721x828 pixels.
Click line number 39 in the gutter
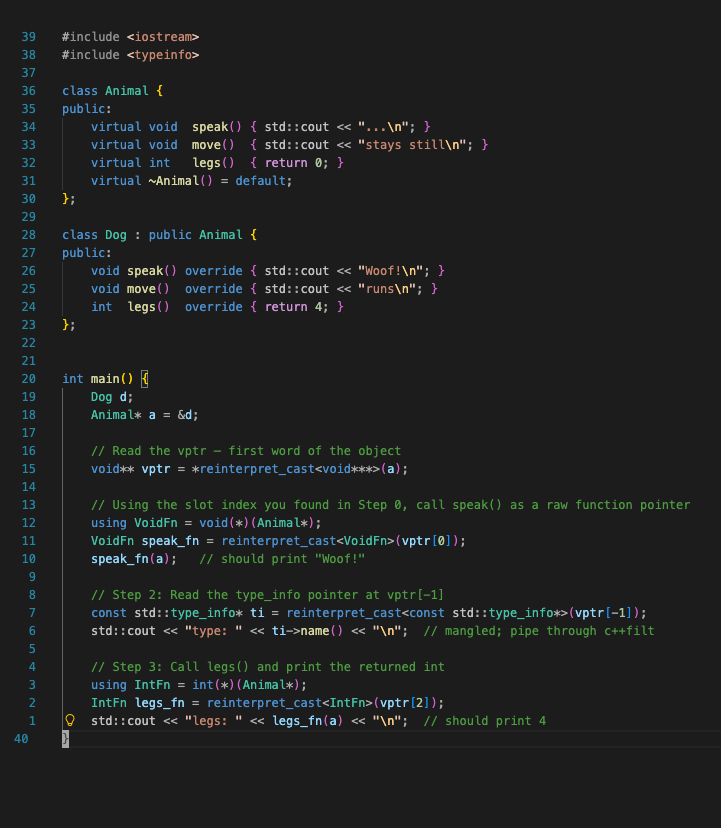pyautogui.click(x=29, y=37)
